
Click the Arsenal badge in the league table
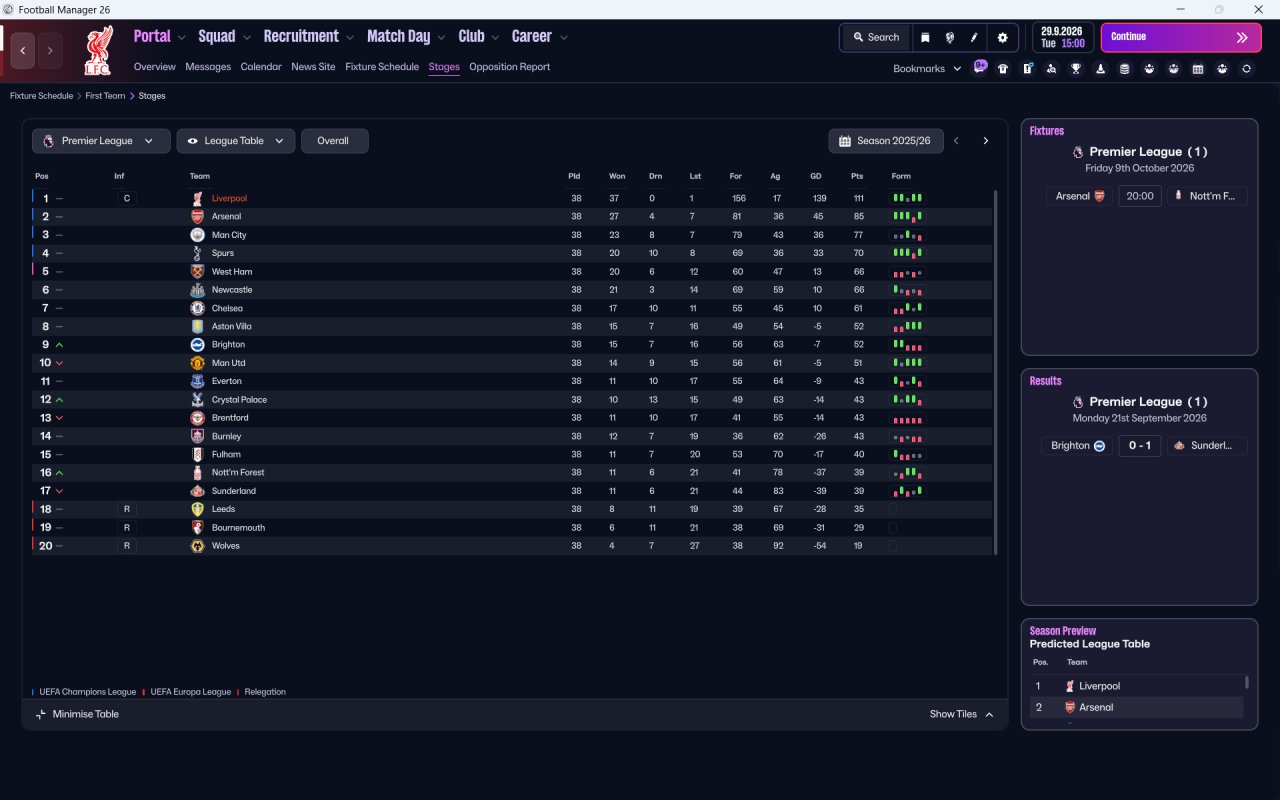click(x=197, y=217)
